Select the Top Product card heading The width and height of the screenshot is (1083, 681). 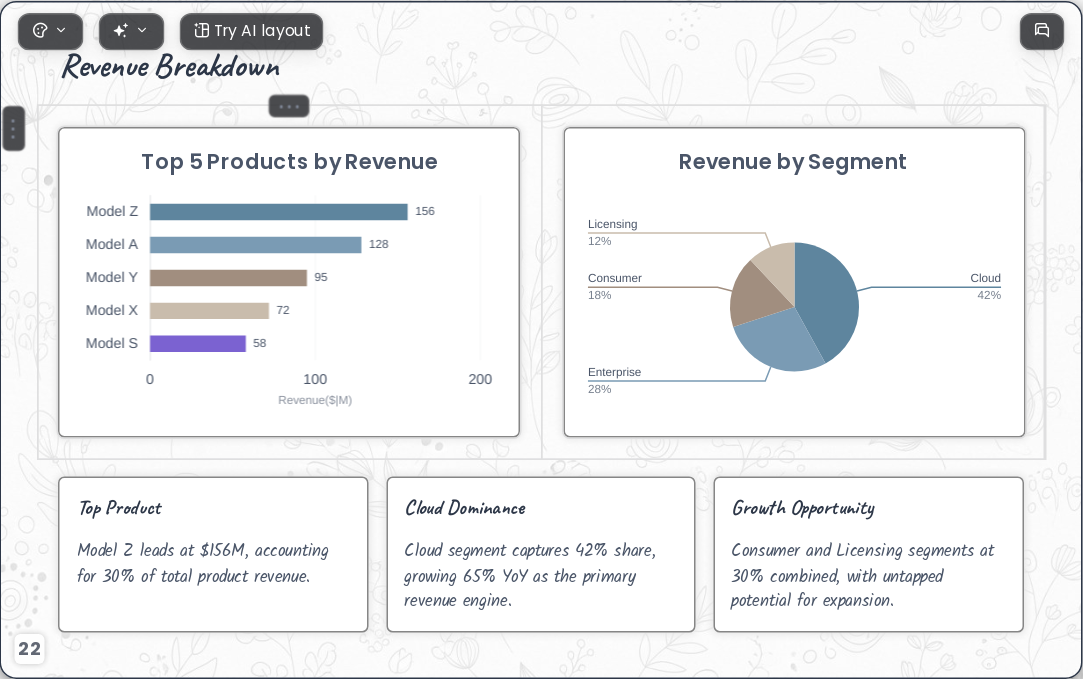(120, 508)
